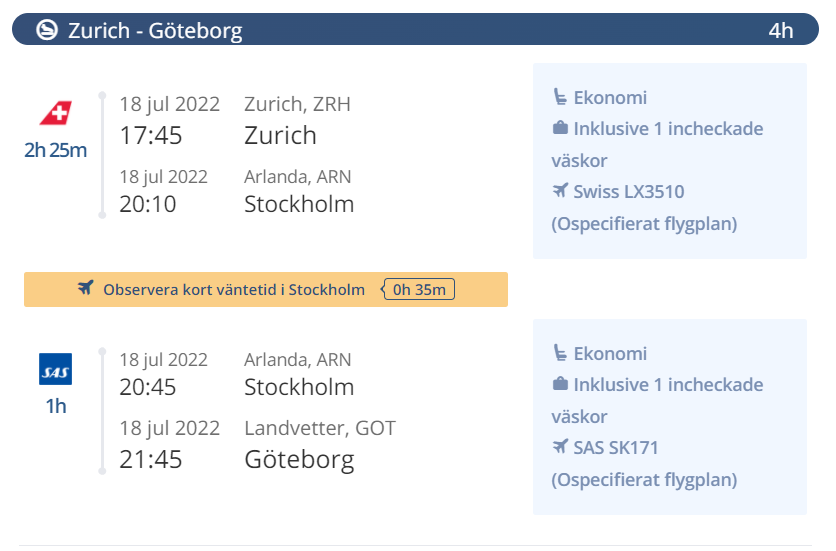The image size is (836, 551).
Task: Click the 21:45 arrival time in Göteborg
Action: (151, 459)
